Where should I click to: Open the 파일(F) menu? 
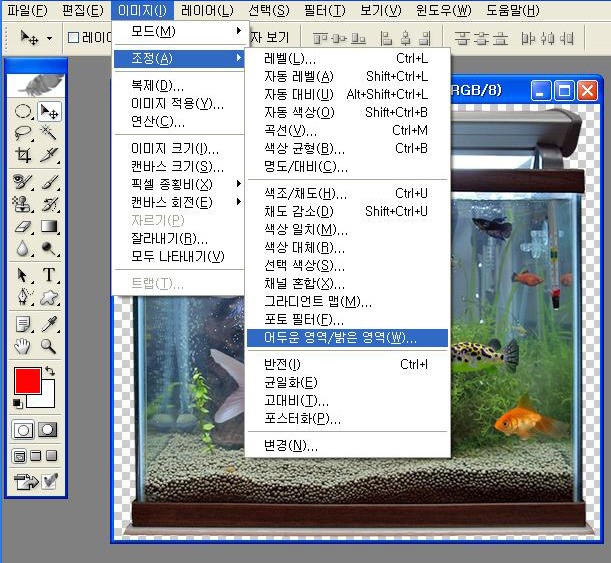pos(27,10)
